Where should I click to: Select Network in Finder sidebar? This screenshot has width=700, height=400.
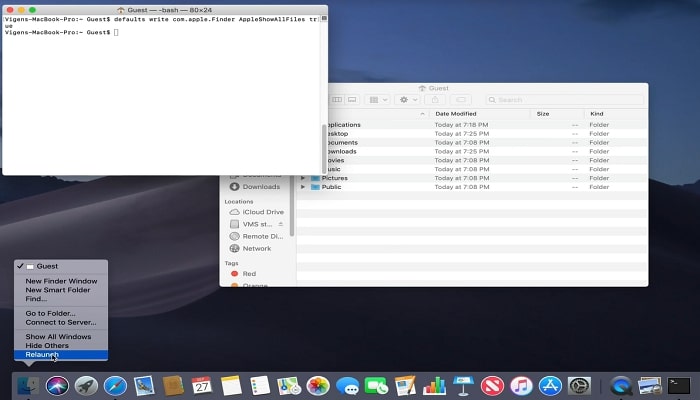tap(256, 248)
